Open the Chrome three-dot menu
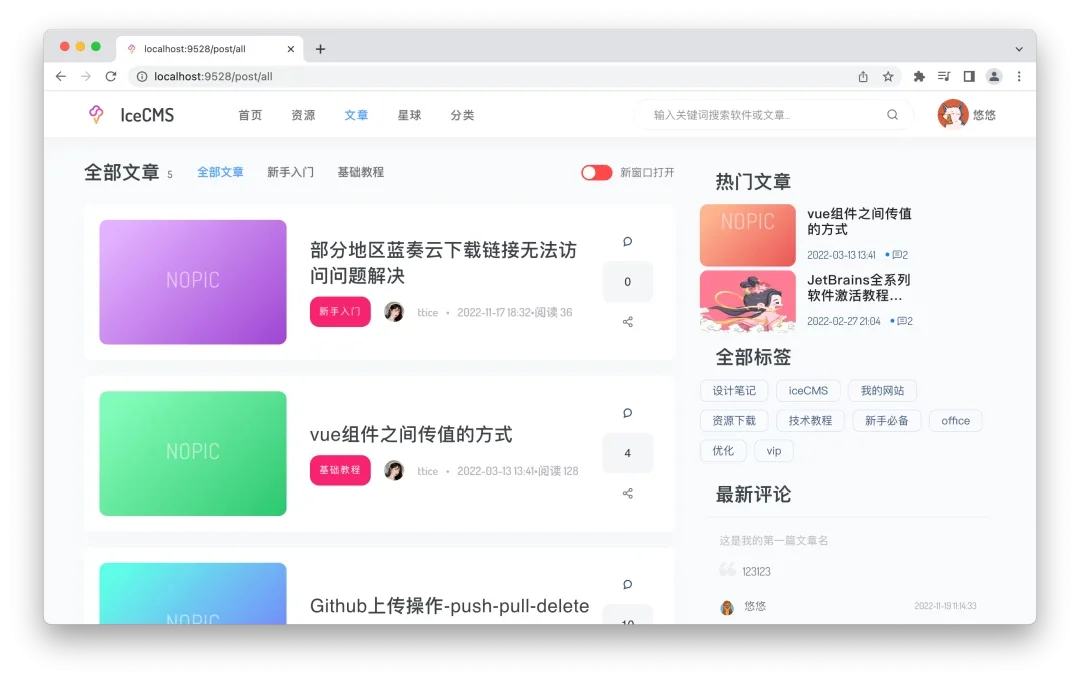The height and width of the screenshot is (682, 1080). (1018, 76)
